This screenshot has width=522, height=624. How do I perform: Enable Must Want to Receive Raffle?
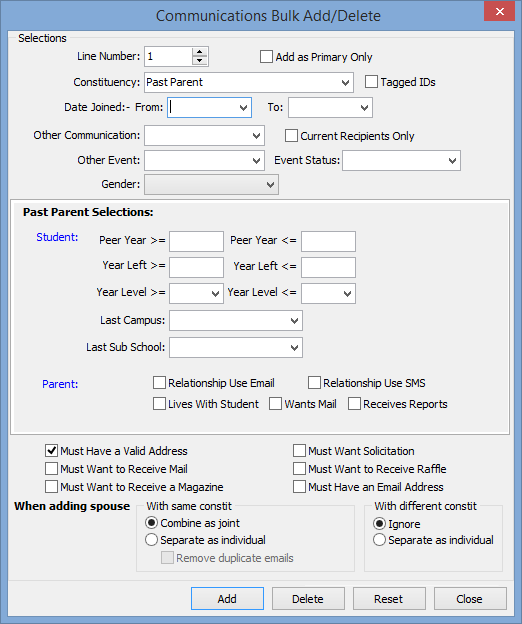tap(300, 469)
